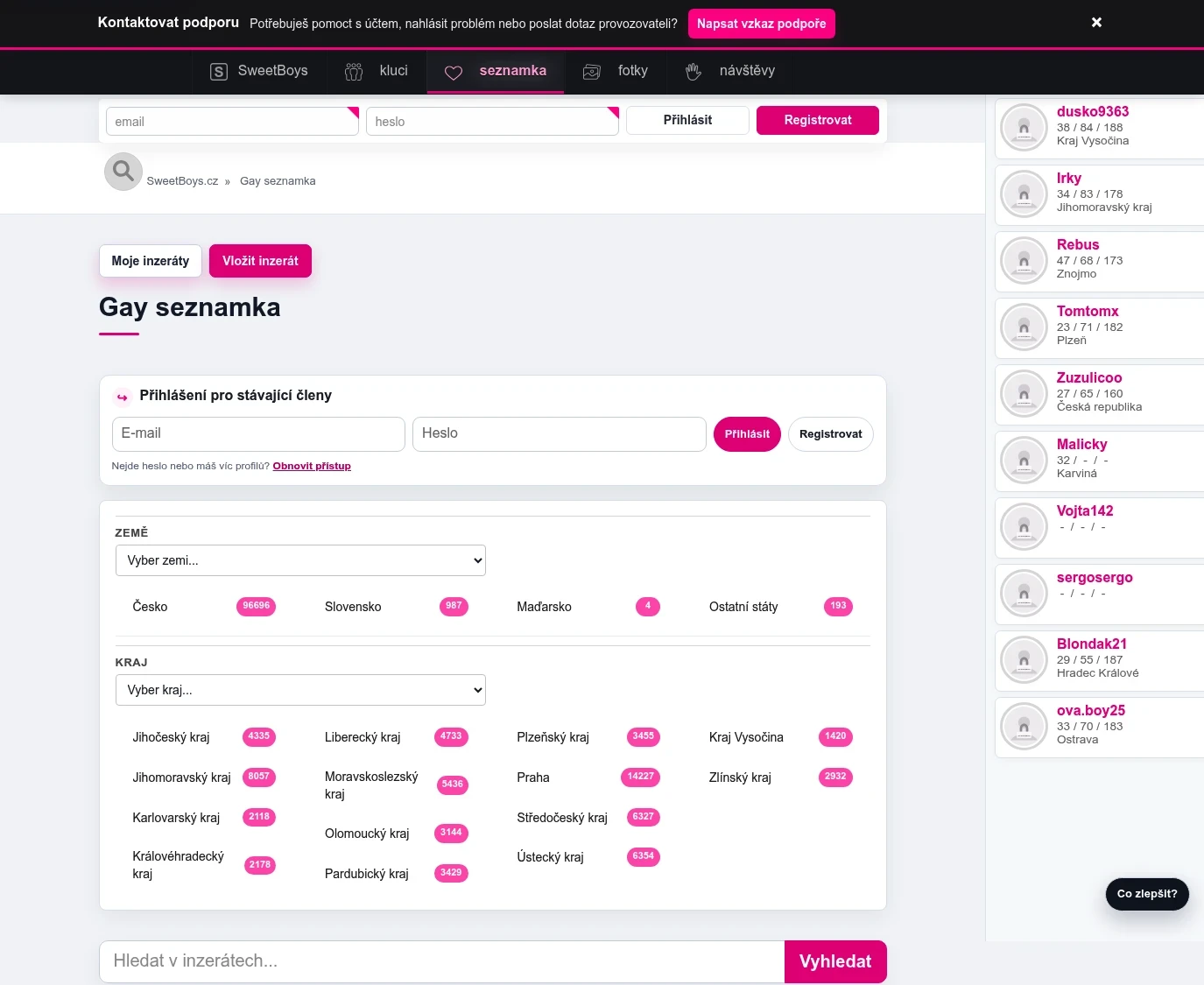Open Vojta142's profile avatar
The width and height of the screenshot is (1204, 985).
pos(1024,526)
